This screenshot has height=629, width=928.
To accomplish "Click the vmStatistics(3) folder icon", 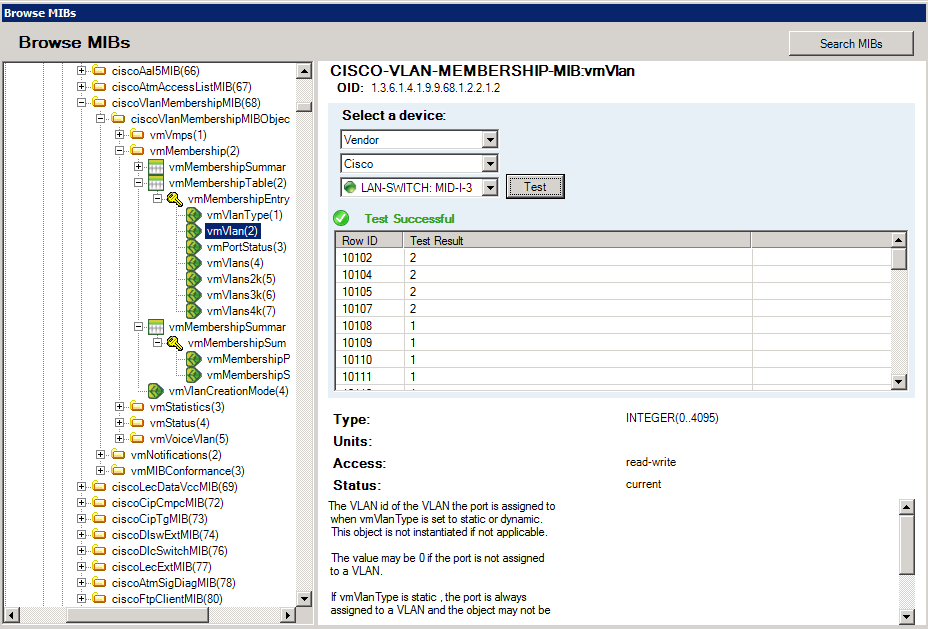I will pyautogui.click(x=137, y=407).
